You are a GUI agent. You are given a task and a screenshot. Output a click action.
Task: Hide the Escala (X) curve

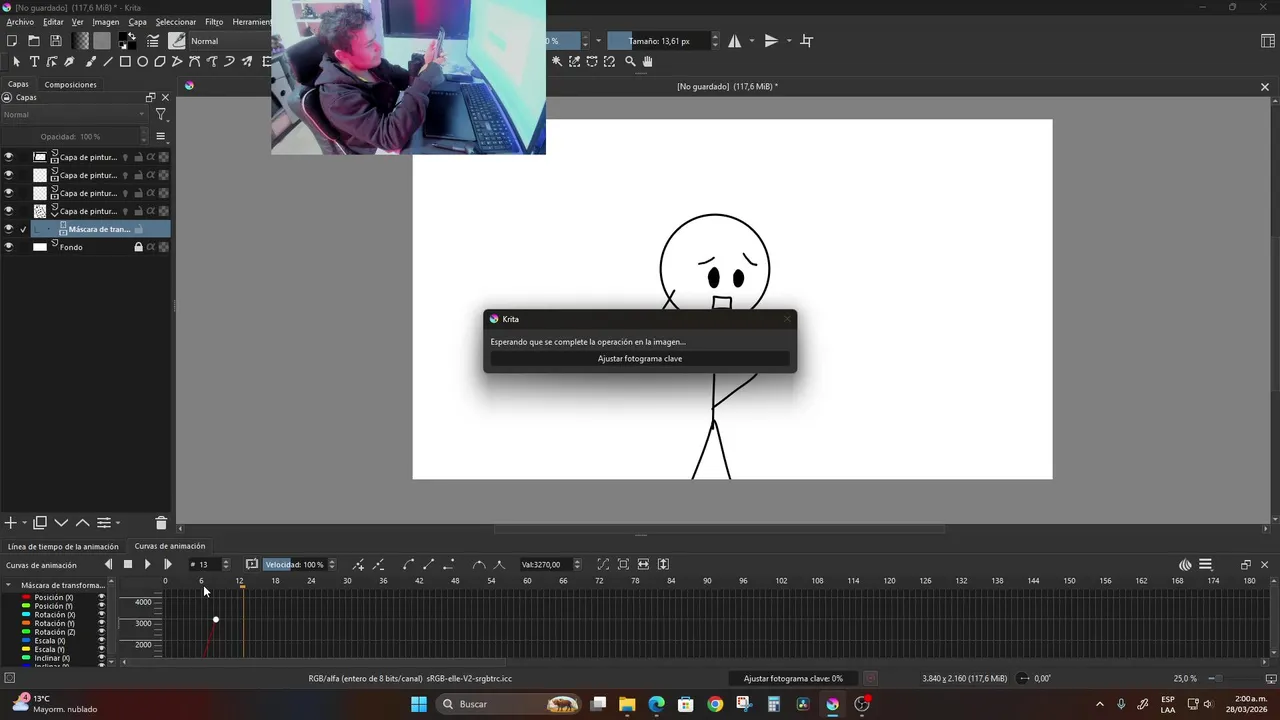101,641
